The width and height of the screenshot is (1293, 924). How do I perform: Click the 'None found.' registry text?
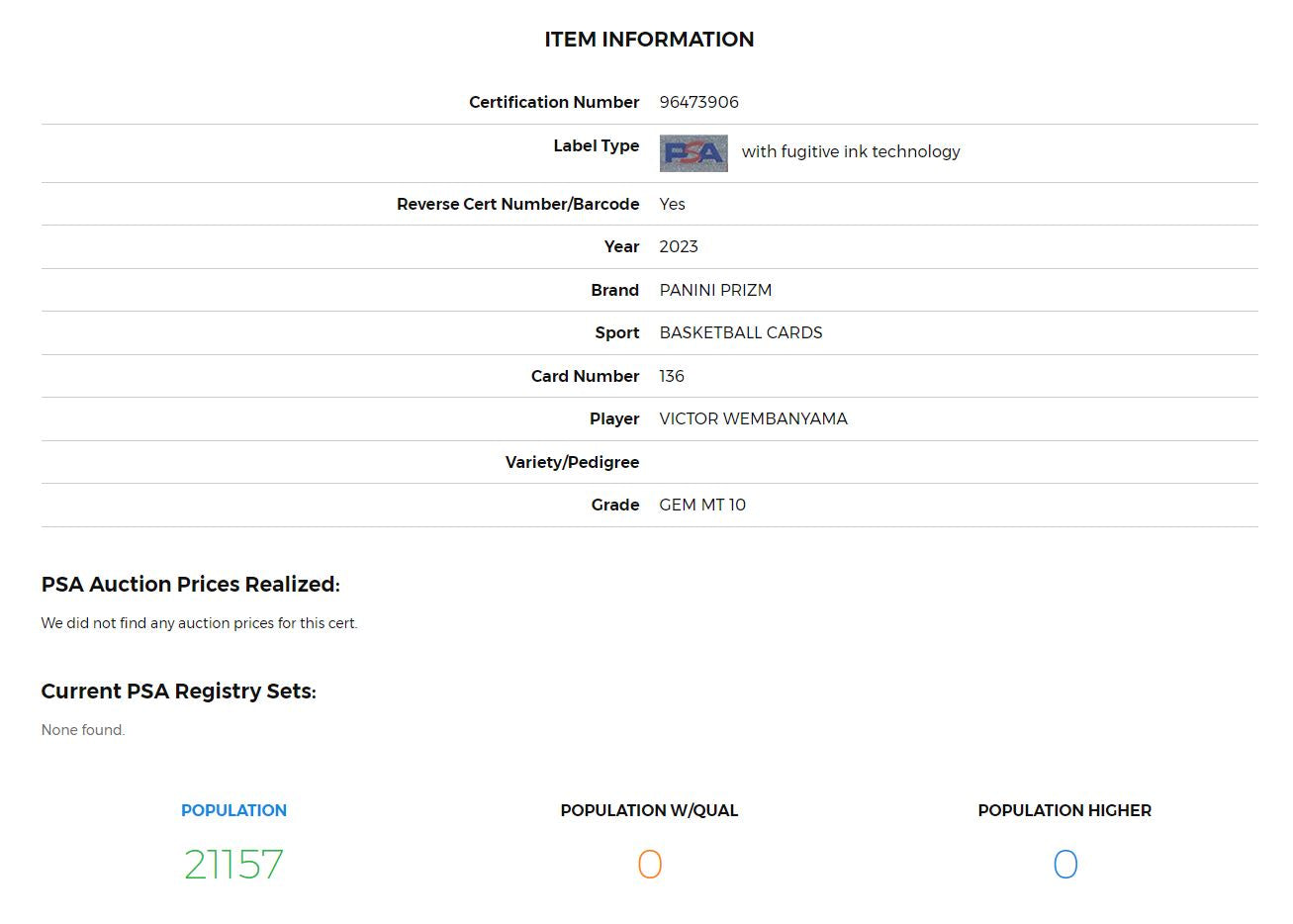[x=83, y=730]
